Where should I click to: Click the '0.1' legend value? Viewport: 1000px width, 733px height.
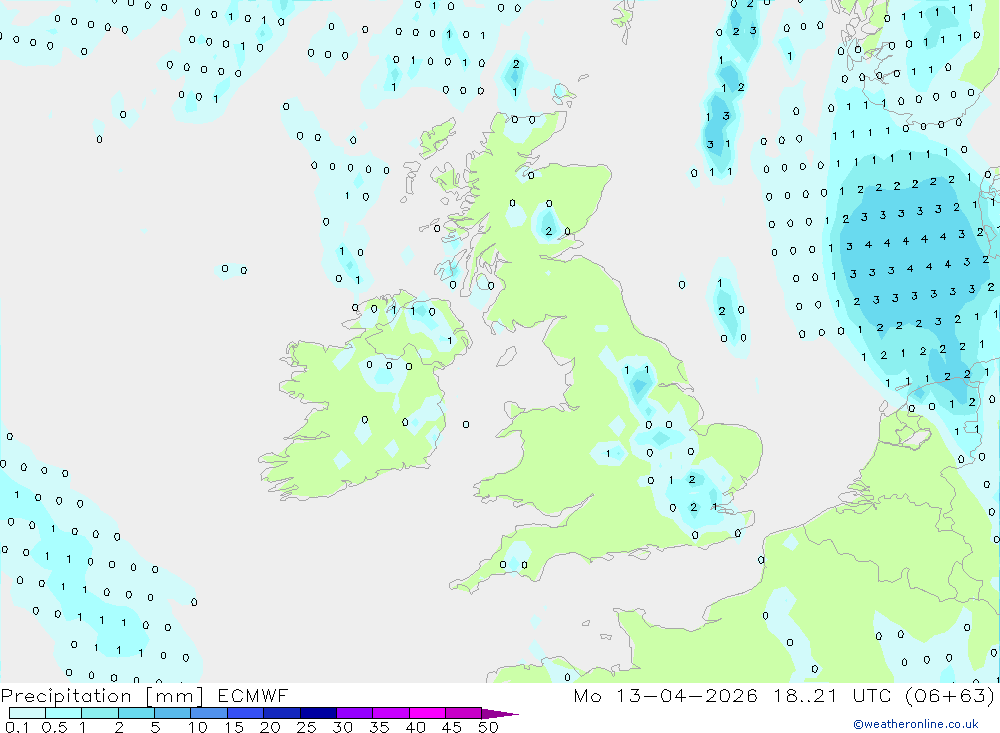pyautogui.click(x=17, y=727)
